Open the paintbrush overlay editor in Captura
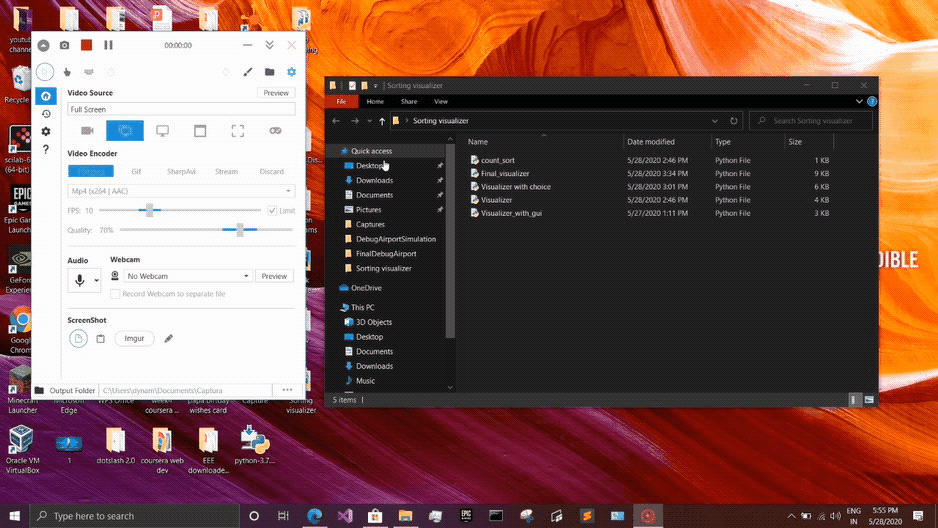The width and height of the screenshot is (938, 528). coord(248,72)
